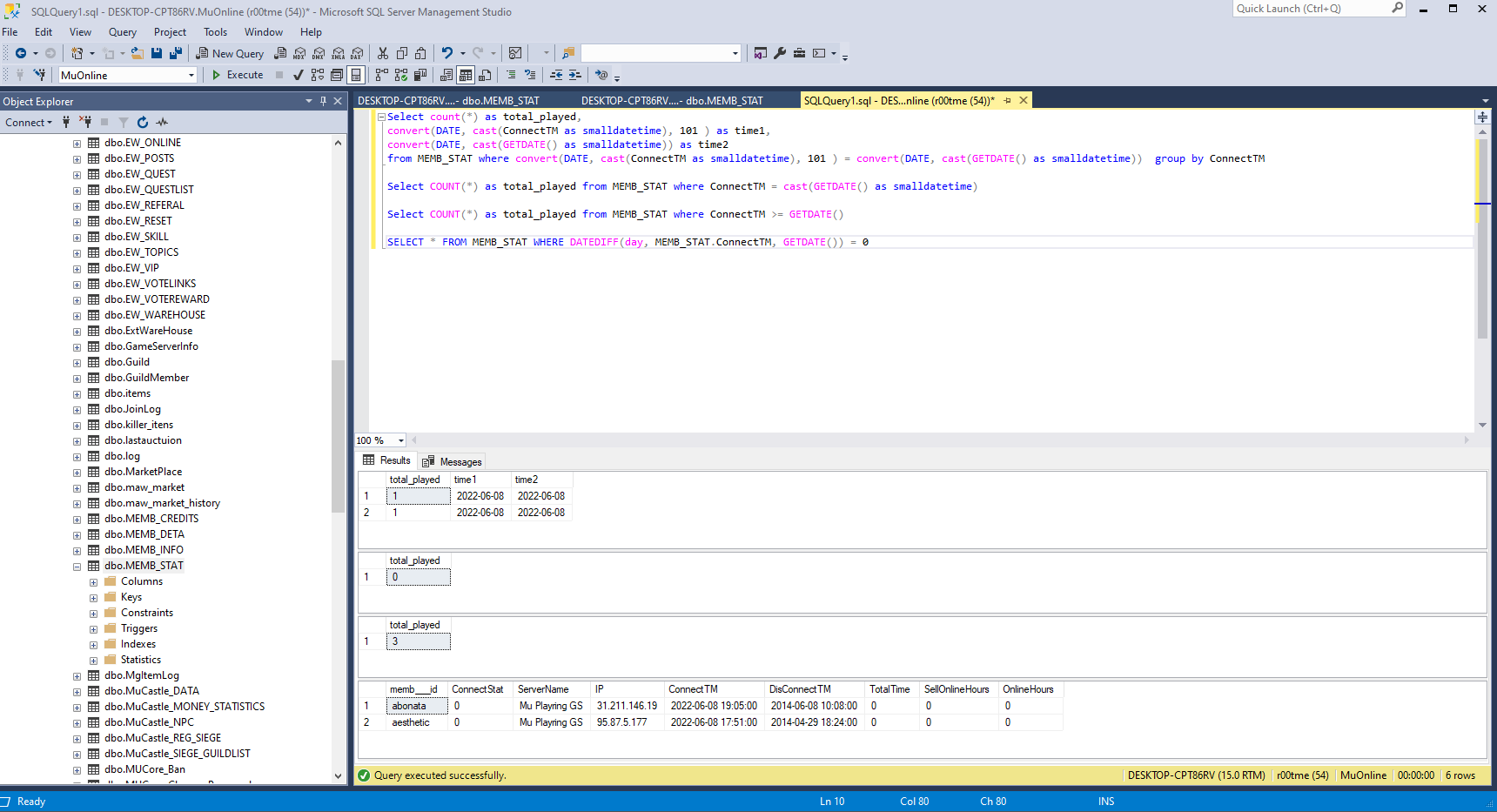Screen dimensions: 1497x812
Task: Select the abonata cell in results grid
Action: pos(418,706)
